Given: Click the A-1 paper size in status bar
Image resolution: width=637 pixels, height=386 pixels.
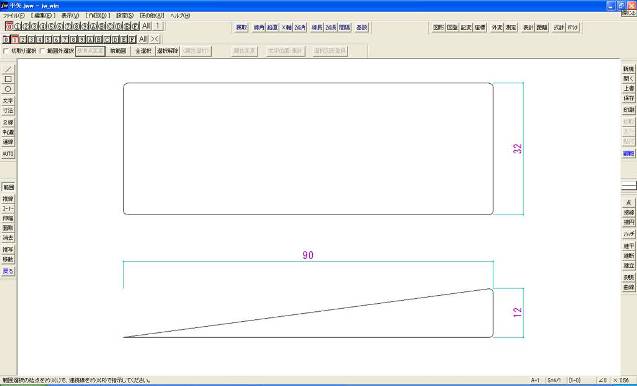Looking at the screenshot, I should 535,380.
